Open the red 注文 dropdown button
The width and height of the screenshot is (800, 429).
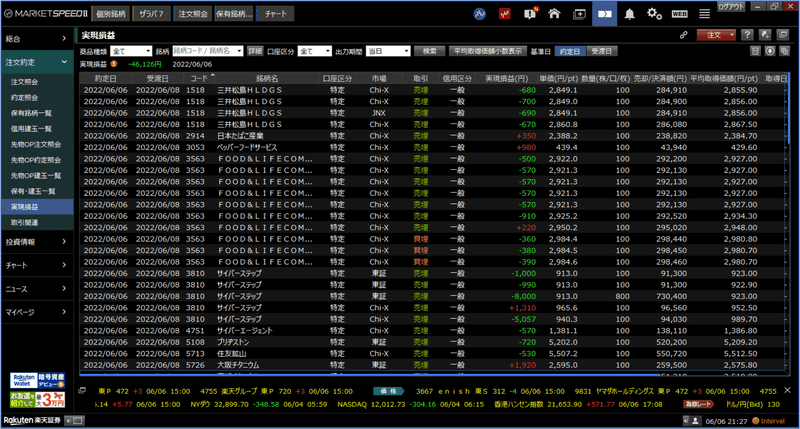tap(716, 35)
